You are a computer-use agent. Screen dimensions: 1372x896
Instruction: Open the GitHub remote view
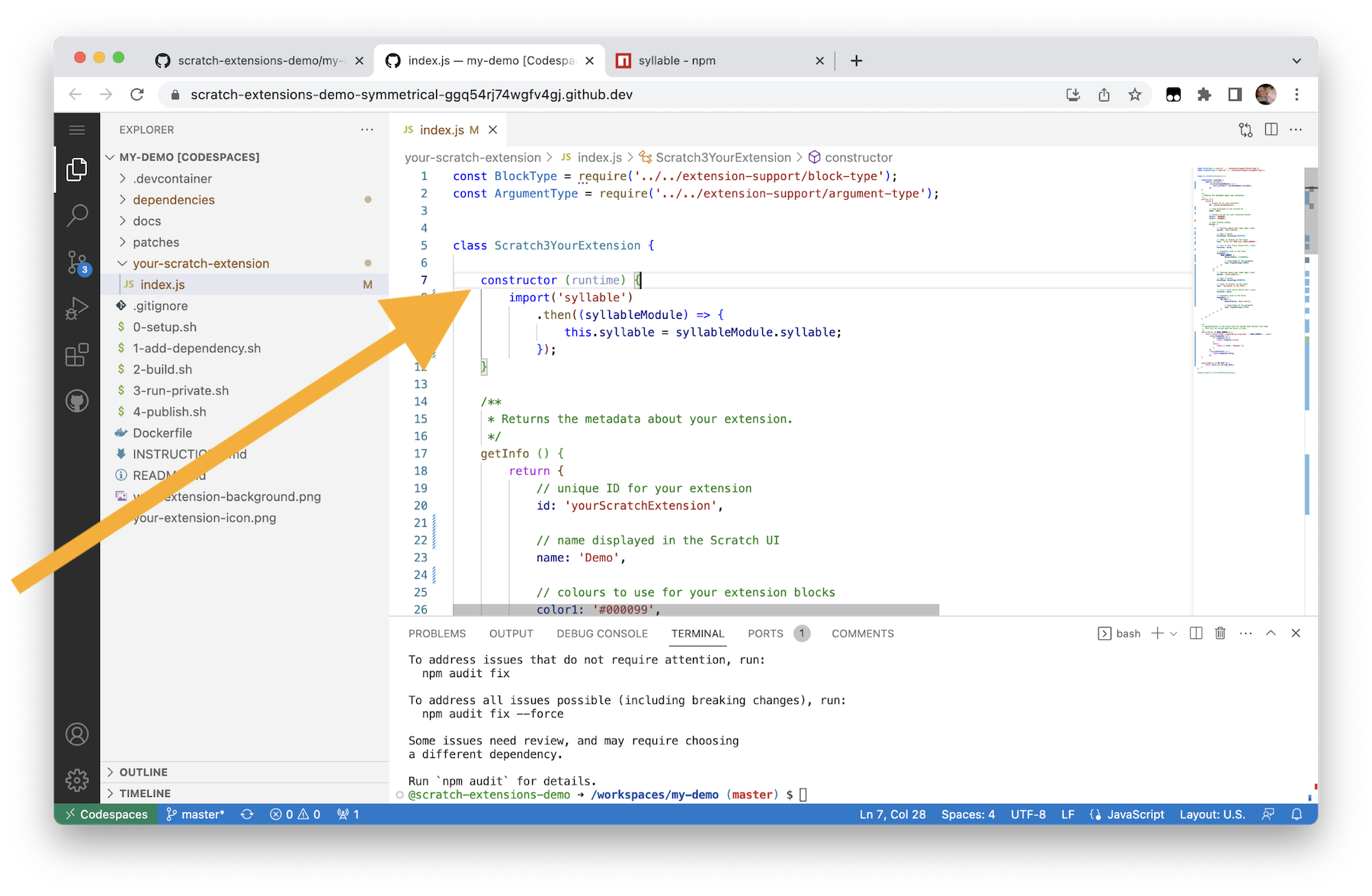[x=76, y=400]
